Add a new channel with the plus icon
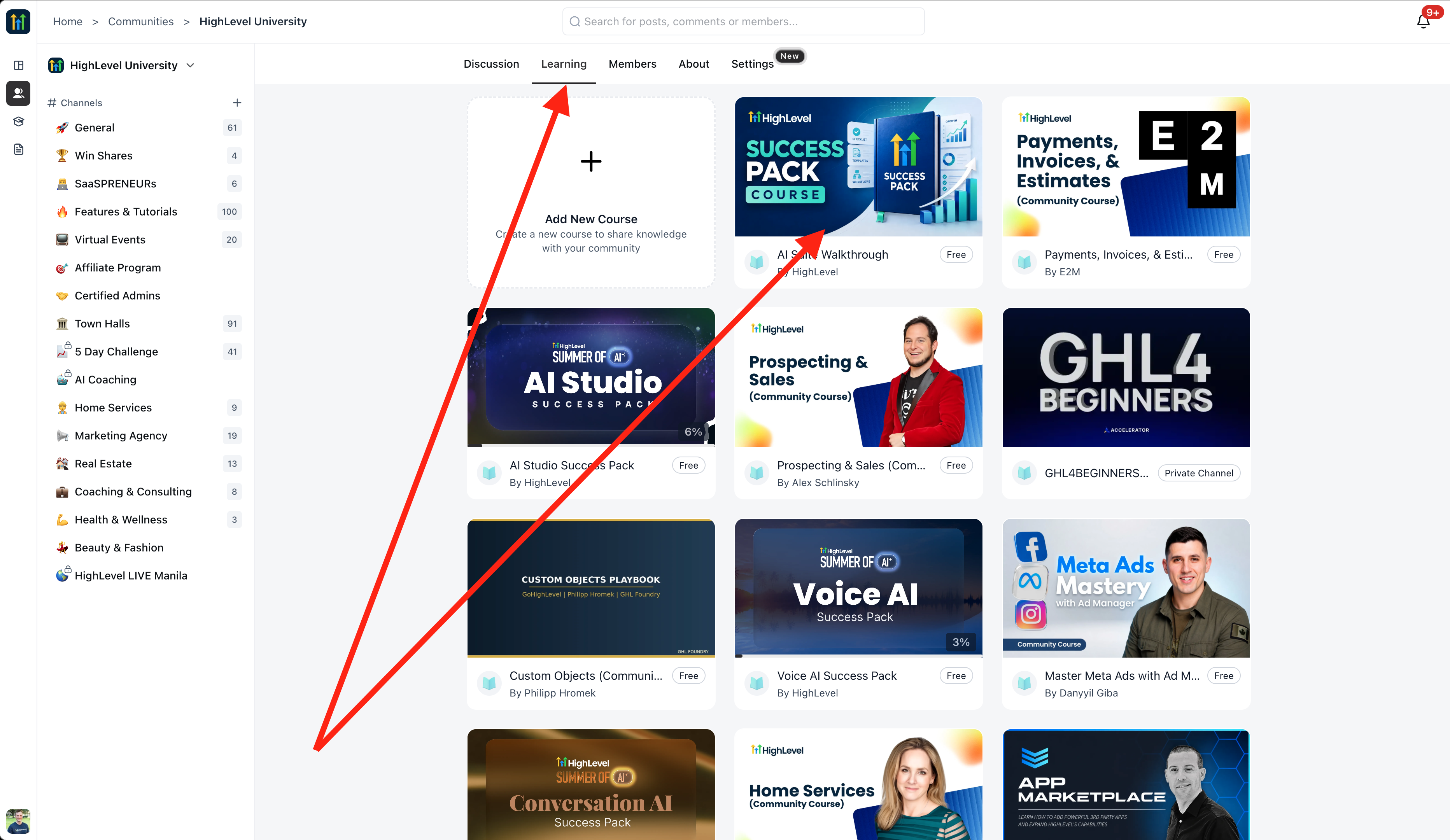Viewport: 1450px width, 840px height. (237, 103)
